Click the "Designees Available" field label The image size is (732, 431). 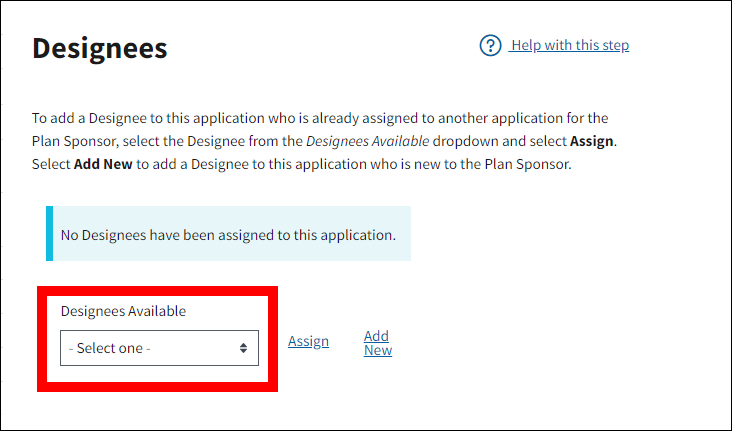click(x=123, y=311)
